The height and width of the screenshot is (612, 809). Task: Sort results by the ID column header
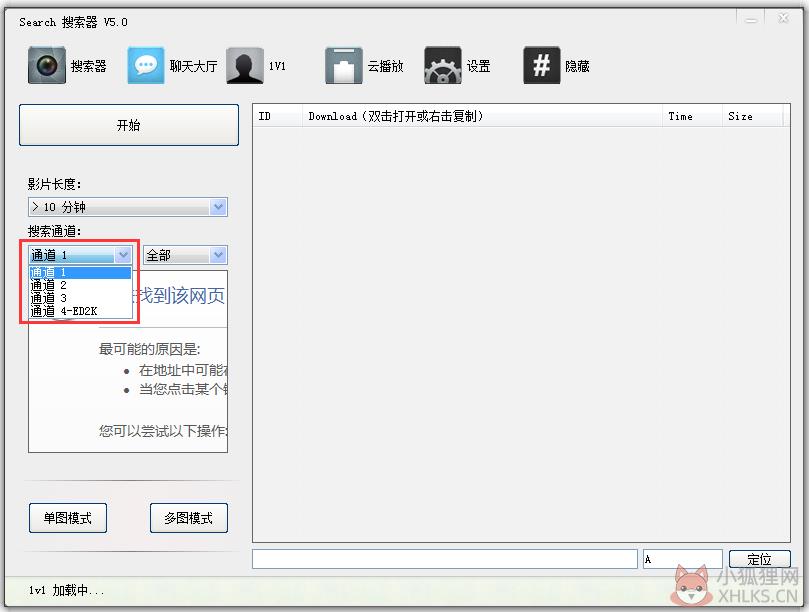(278, 116)
